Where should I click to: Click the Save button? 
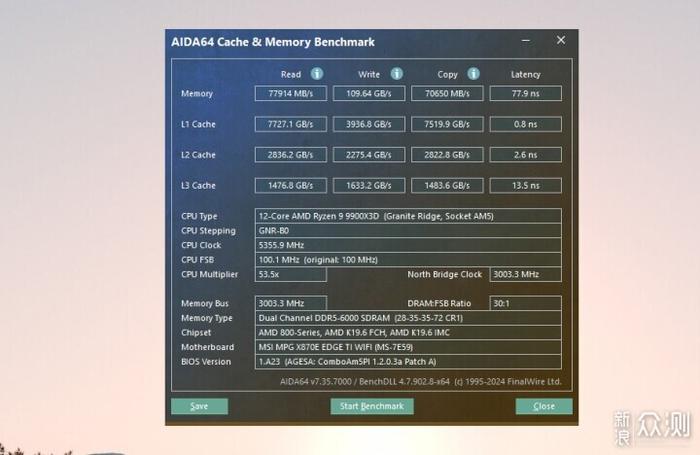[x=200, y=406]
